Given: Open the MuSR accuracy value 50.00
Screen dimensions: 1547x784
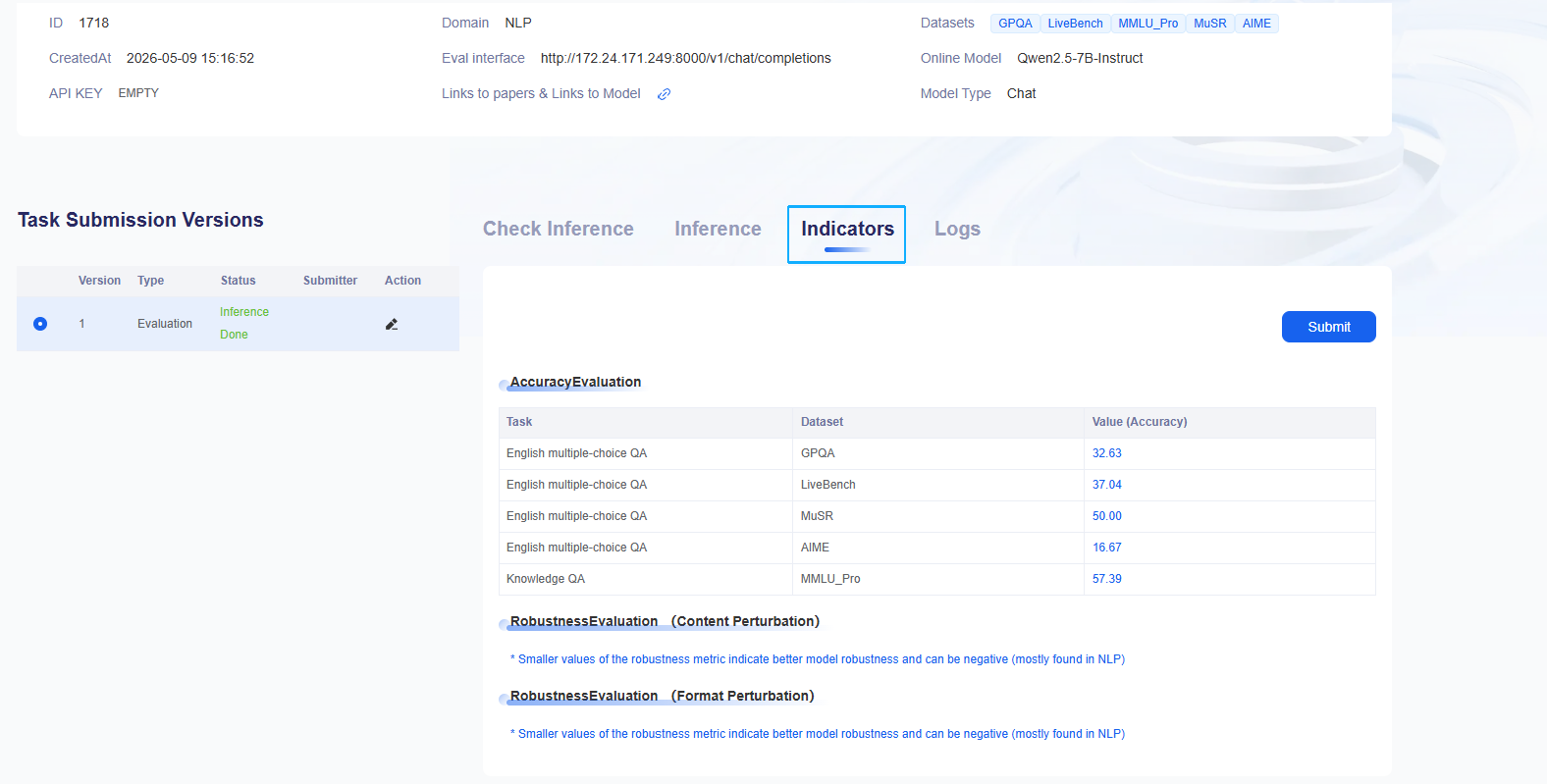Looking at the screenshot, I should (x=1106, y=516).
